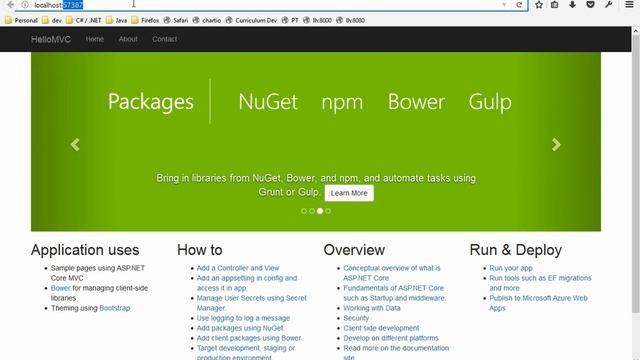Image resolution: width=640 pixels, height=360 pixels.
Task: Click the HelloMVC brand link
Action: click(51, 39)
